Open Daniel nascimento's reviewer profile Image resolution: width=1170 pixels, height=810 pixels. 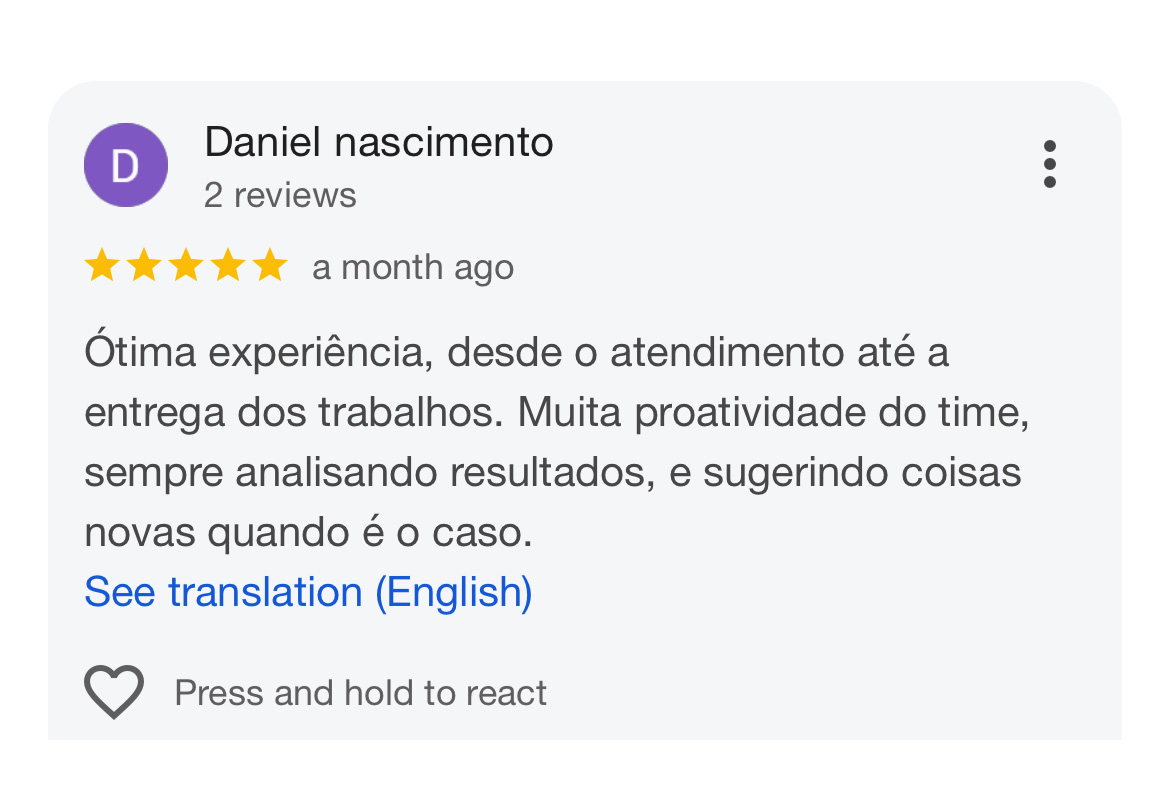tap(378, 143)
